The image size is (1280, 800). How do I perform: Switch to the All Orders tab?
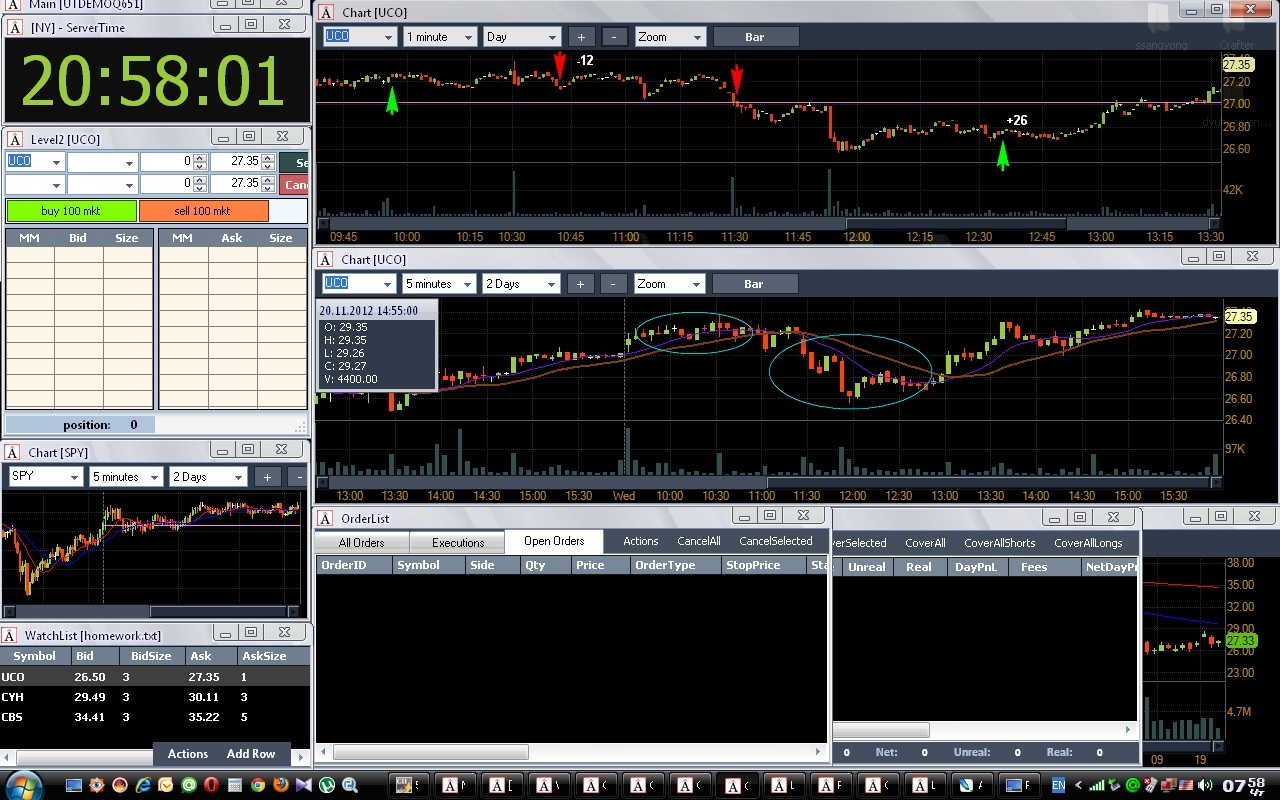pyautogui.click(x=362, y=543)
